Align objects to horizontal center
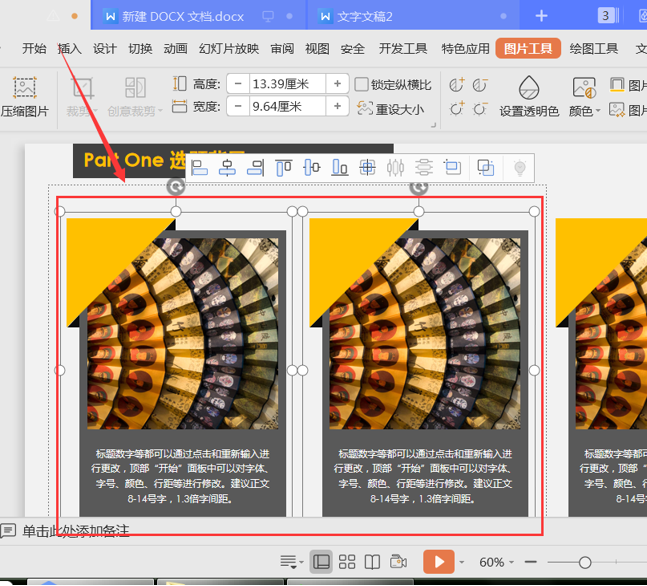This screenshot has width=647, height=586. (227, 168)
